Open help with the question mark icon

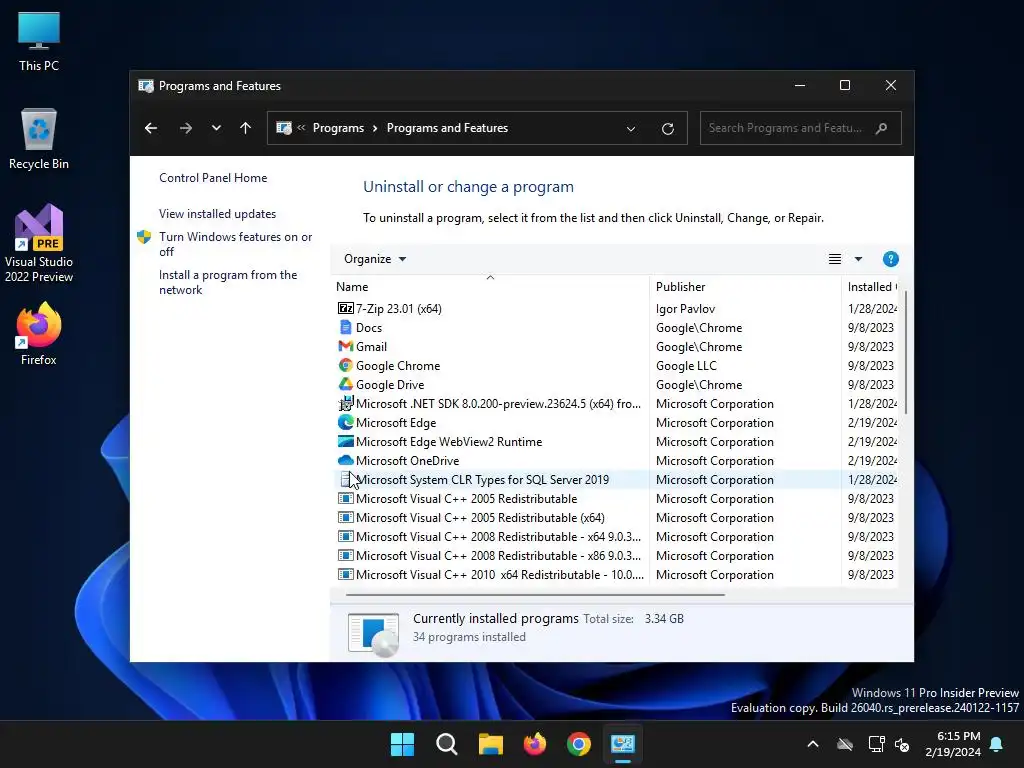(x=890, y=259)
